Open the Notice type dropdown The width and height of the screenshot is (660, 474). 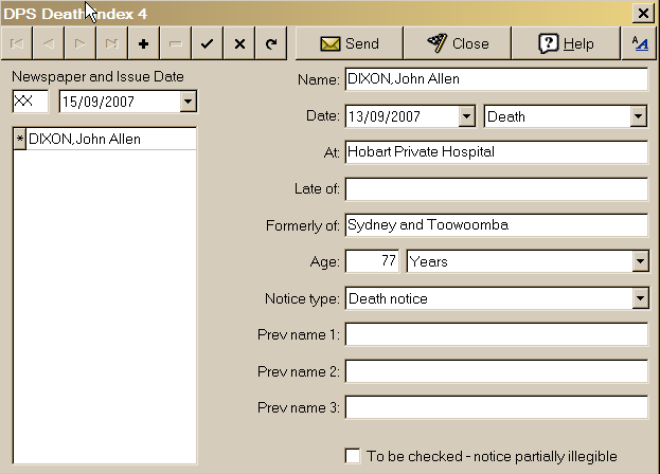(x=639, y=298)
